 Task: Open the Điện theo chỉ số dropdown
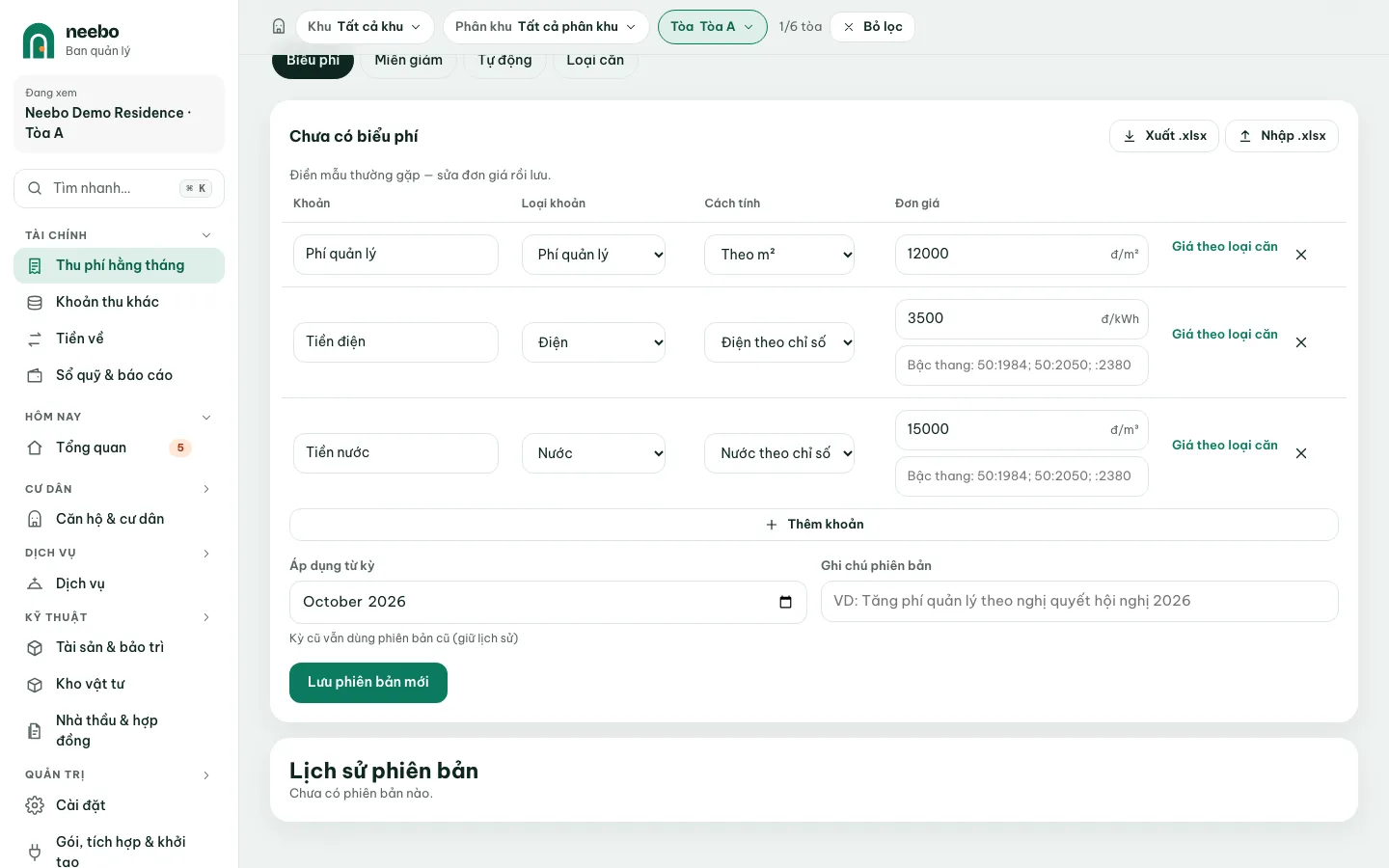(779, 342)
